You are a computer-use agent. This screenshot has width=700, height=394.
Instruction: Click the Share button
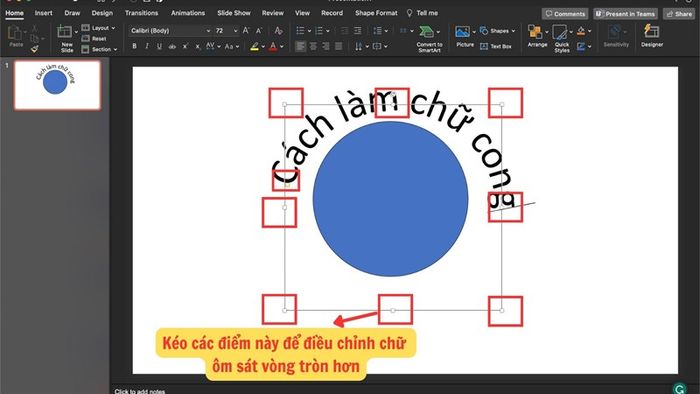click(679, 14)
